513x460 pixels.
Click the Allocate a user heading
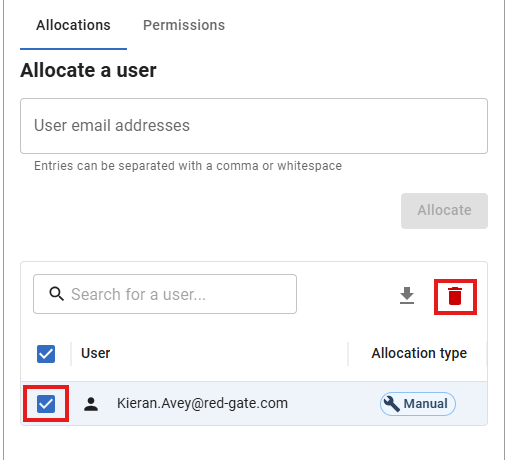(88, 70)
